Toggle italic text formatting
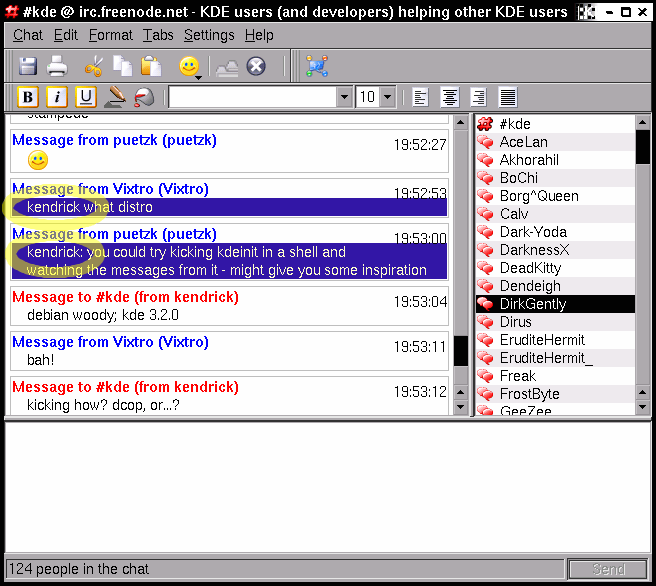Viewport: 656px width, 586px height. [57, 97]
